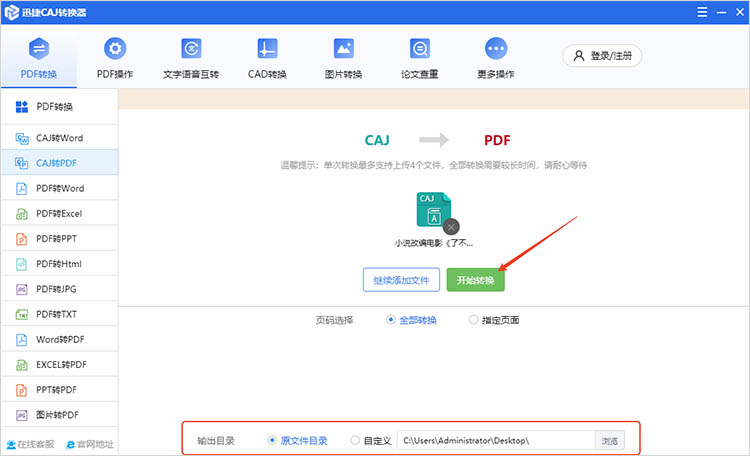Click the CAJ转Word row icon
This screenshot has width=750, height=456.
point(22,138)
